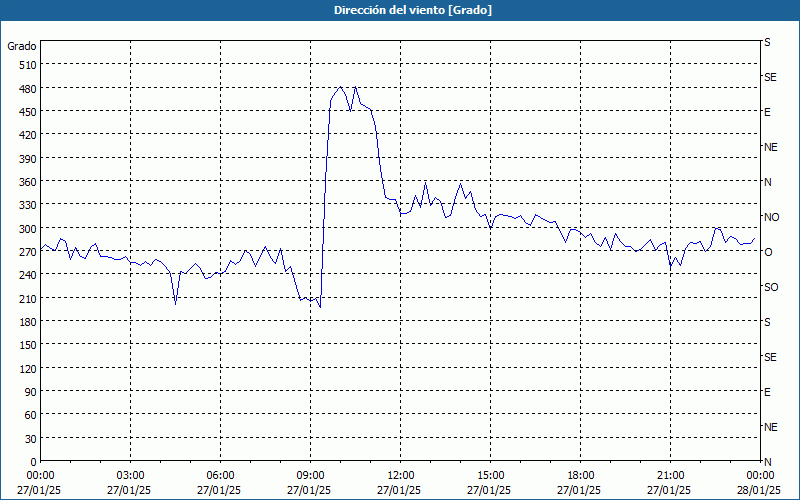Select the 12:00 time label
800x500 pixels.
pos(401,476)
